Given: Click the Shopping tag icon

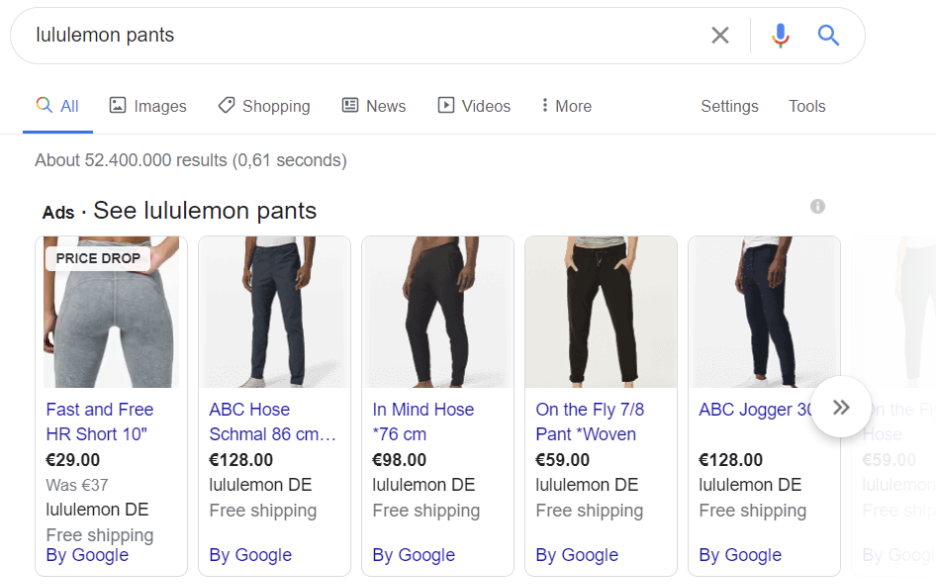Looking at the screenshot, I should click(226, 106).
